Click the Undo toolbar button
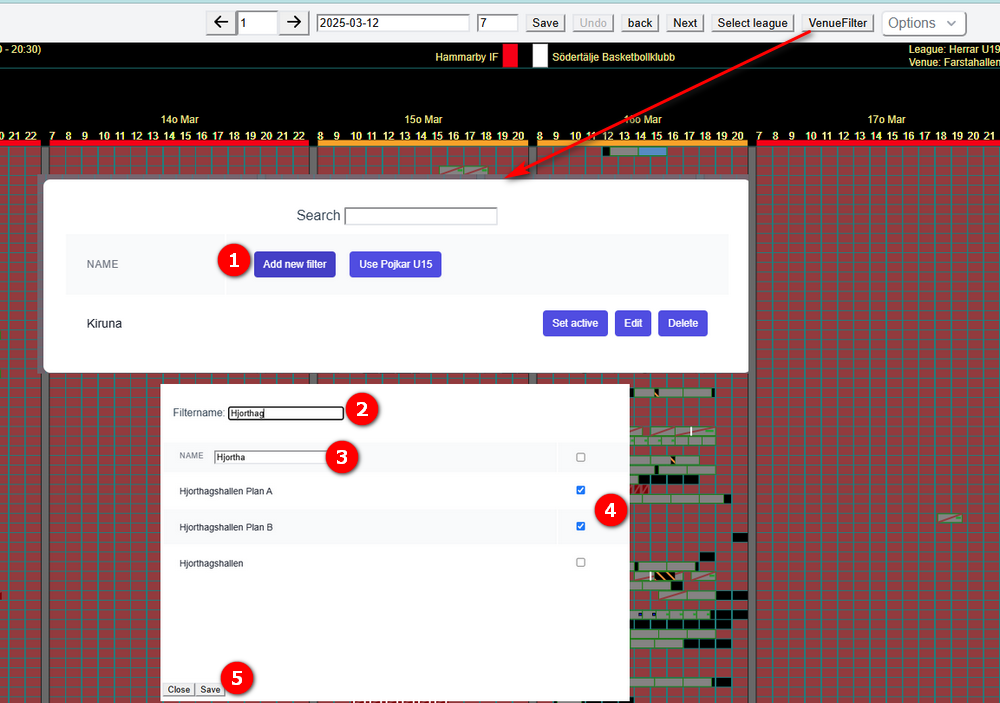 (593, 23)
